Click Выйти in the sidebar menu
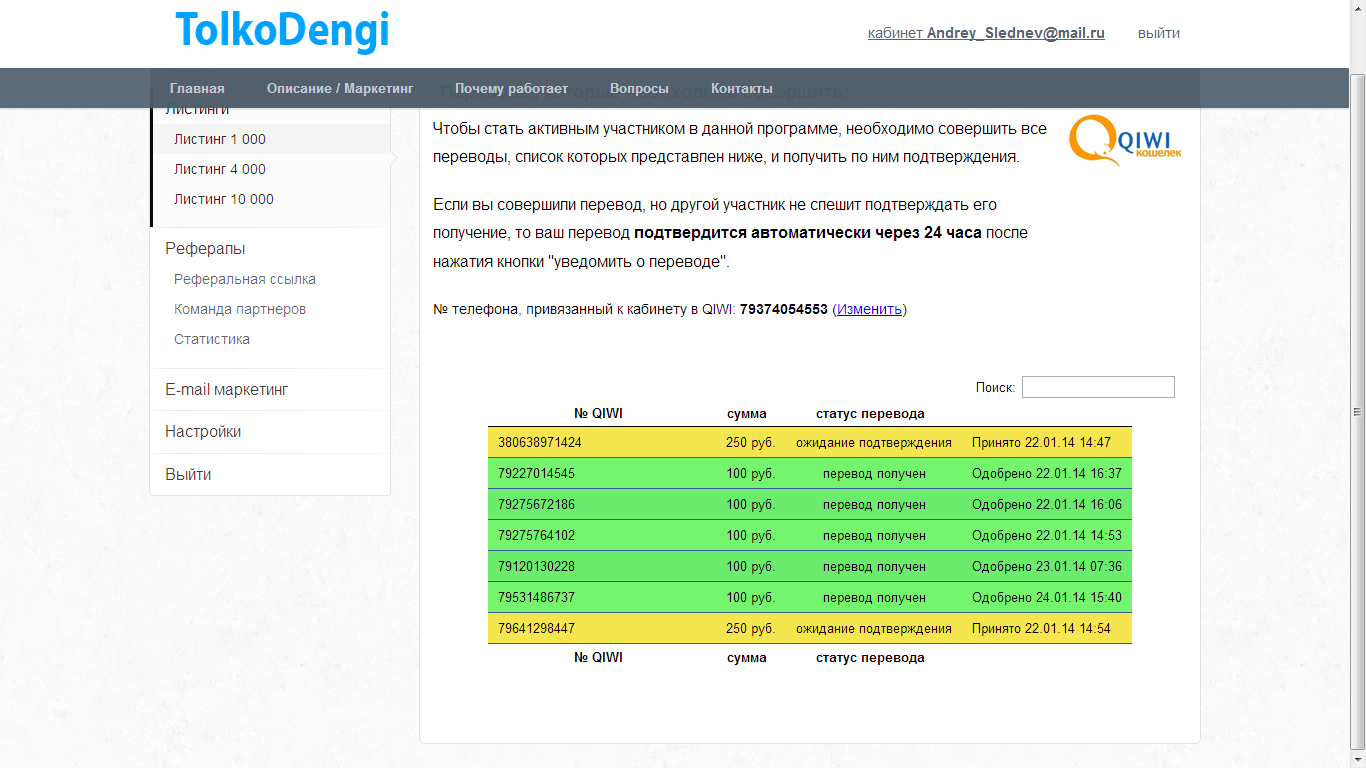Viewport: 1366px width, 768px height. tap(188, 474)
